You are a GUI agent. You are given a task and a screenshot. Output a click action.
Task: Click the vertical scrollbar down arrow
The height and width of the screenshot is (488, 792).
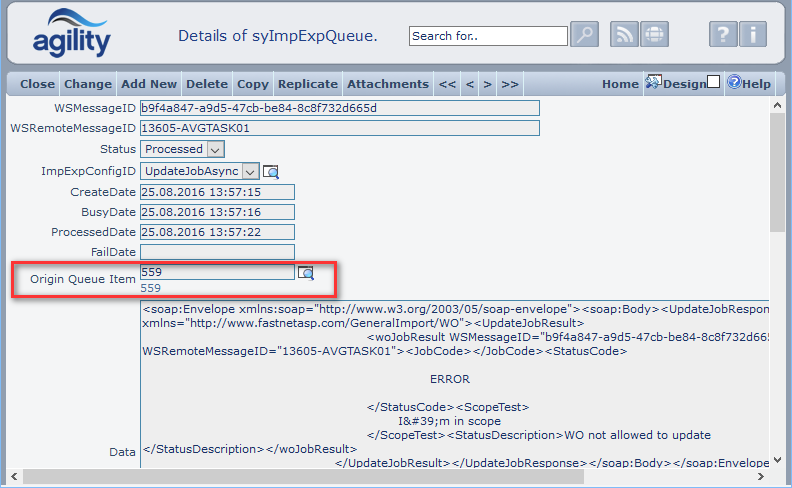777,460
